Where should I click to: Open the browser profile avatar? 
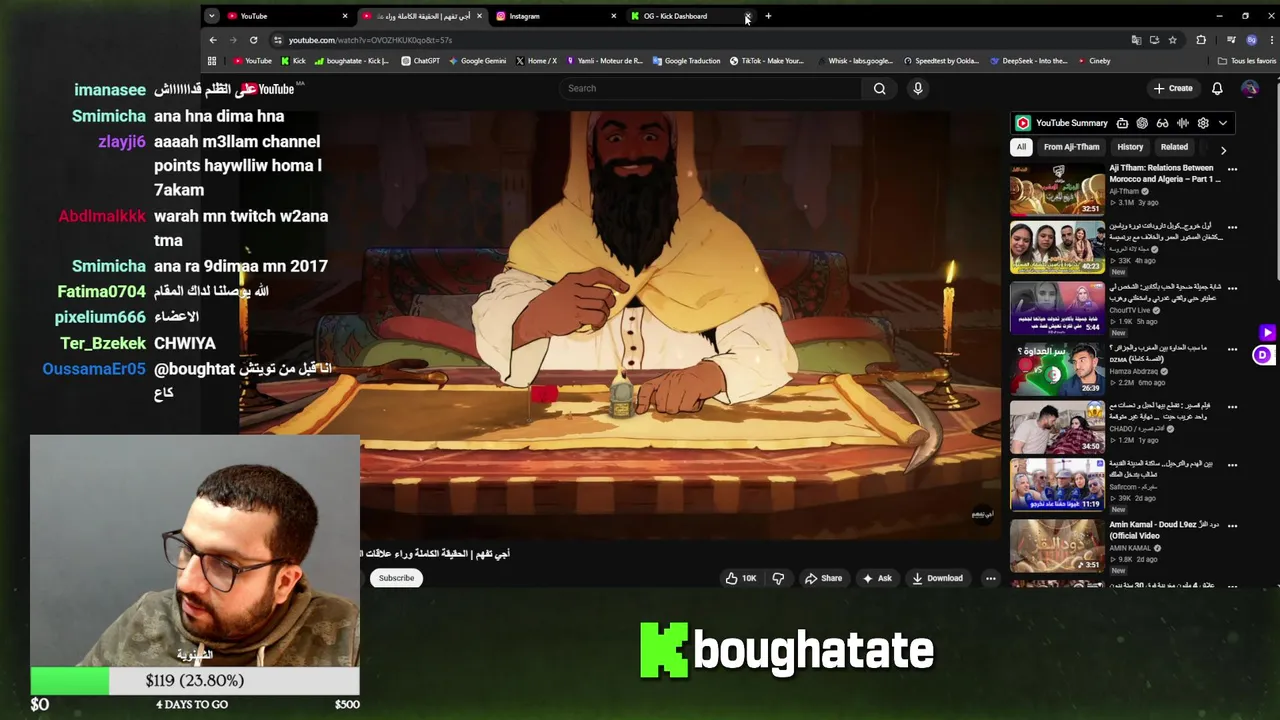pos(1251,40)
